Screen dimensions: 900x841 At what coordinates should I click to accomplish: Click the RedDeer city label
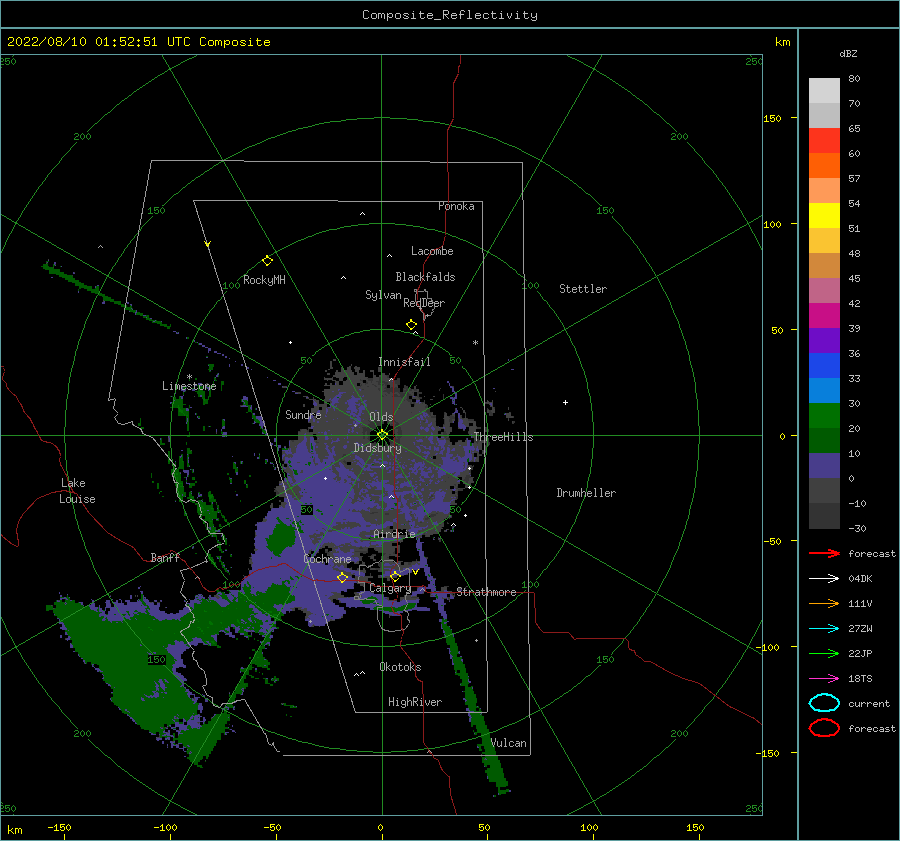(x=424, y=303)
